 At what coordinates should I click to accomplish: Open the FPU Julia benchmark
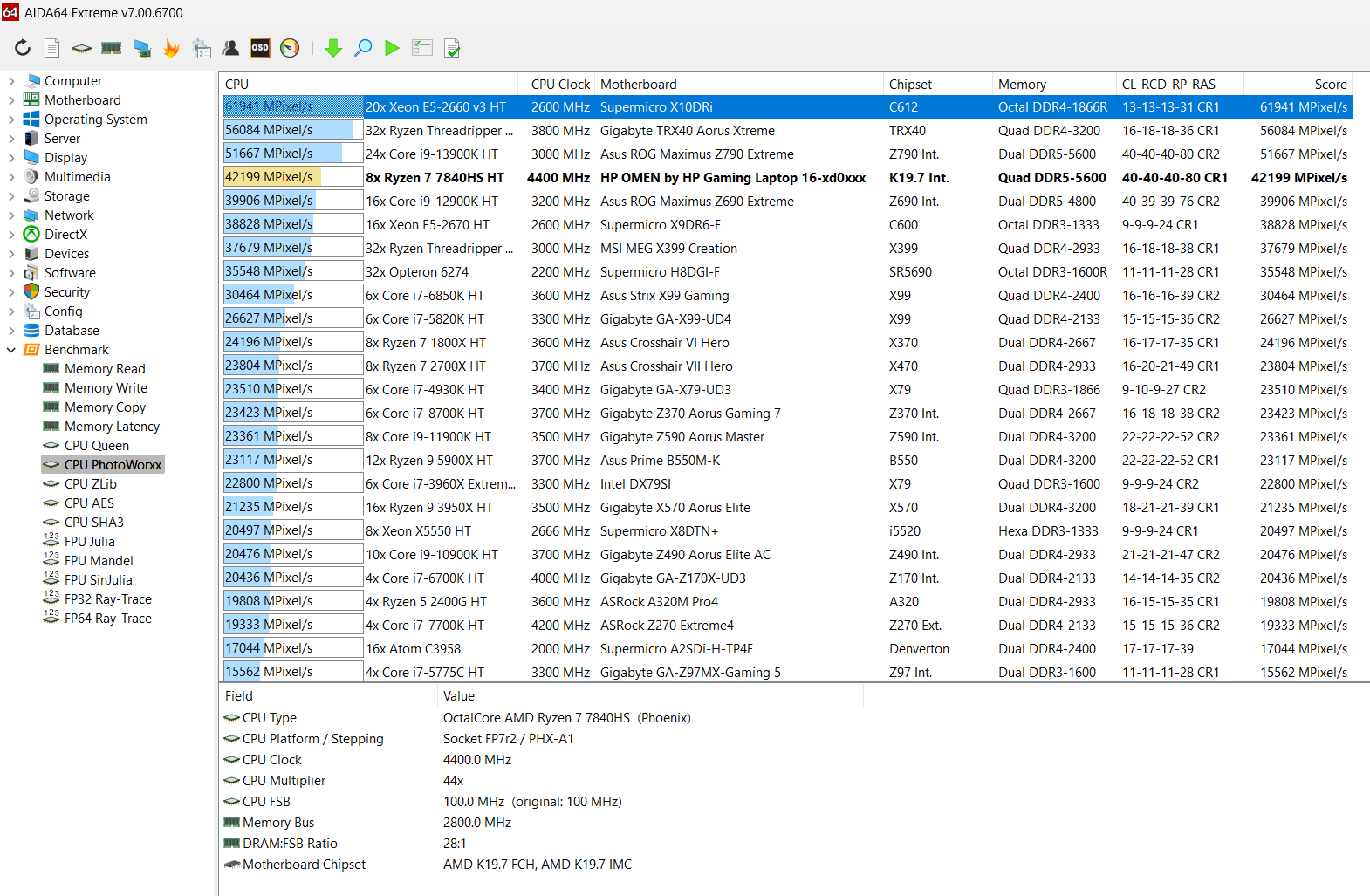point(89,542)
